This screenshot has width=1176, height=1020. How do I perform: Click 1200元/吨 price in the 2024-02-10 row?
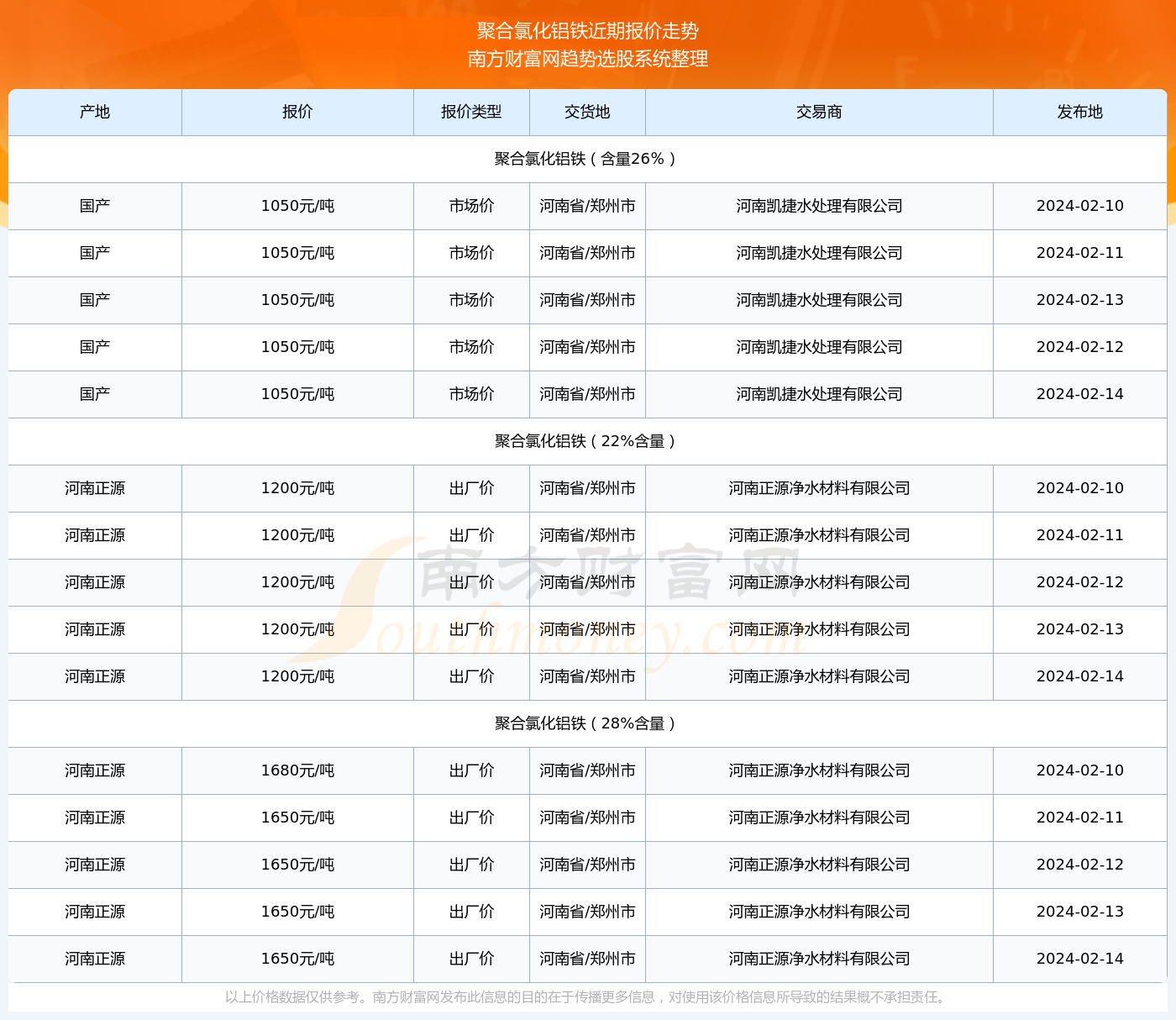[297, 488]
